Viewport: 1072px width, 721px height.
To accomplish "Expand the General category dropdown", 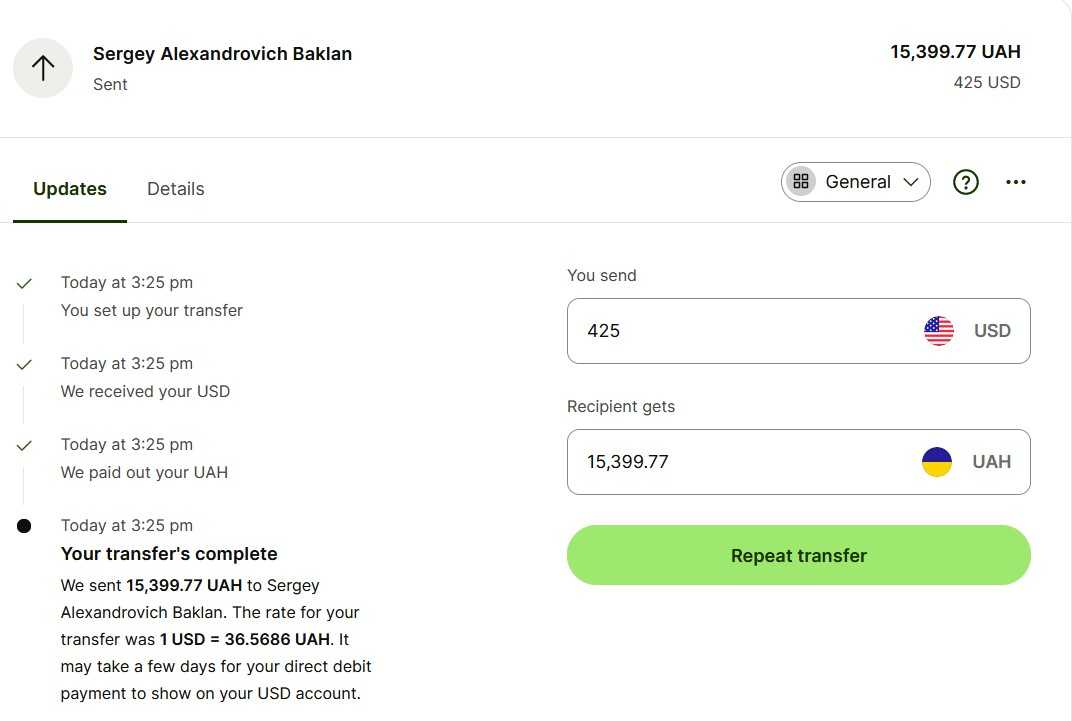I will pyautogui.click(x=910, y=182).
